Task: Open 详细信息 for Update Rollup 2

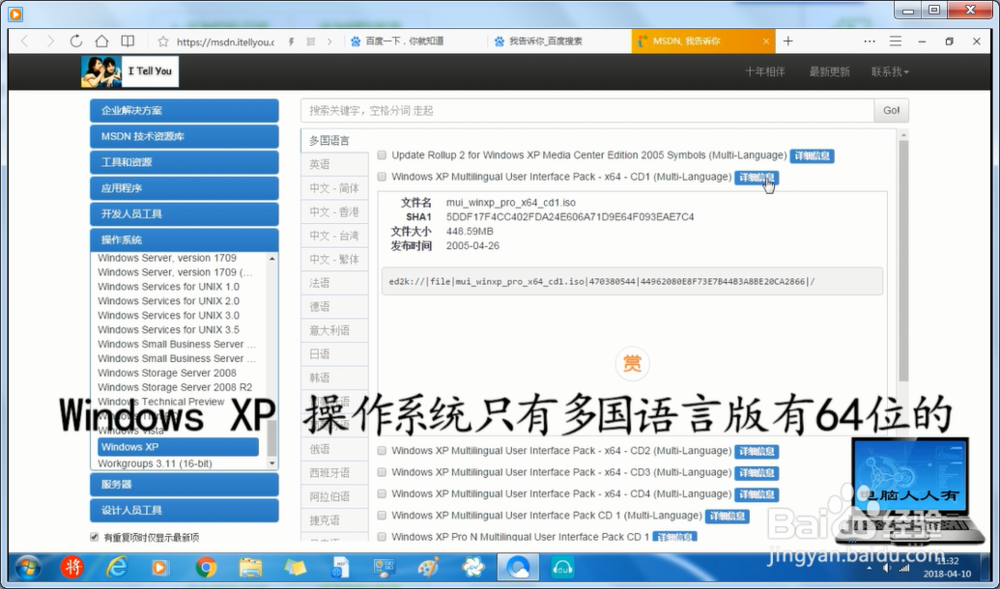Action: (x=812, y=156)
